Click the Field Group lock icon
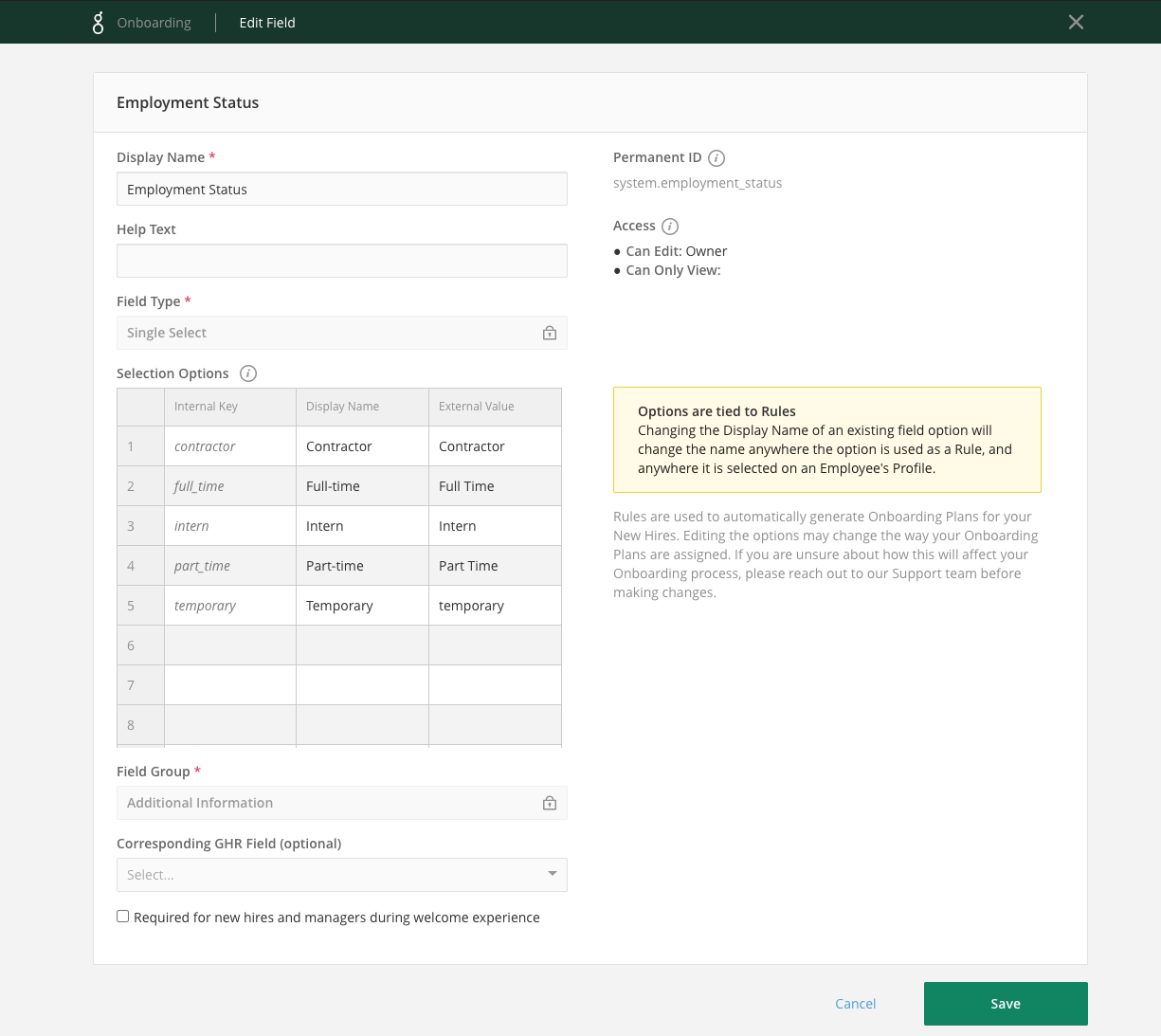1161x1036 pixels. pyautogui.click(x=550, y=803)
